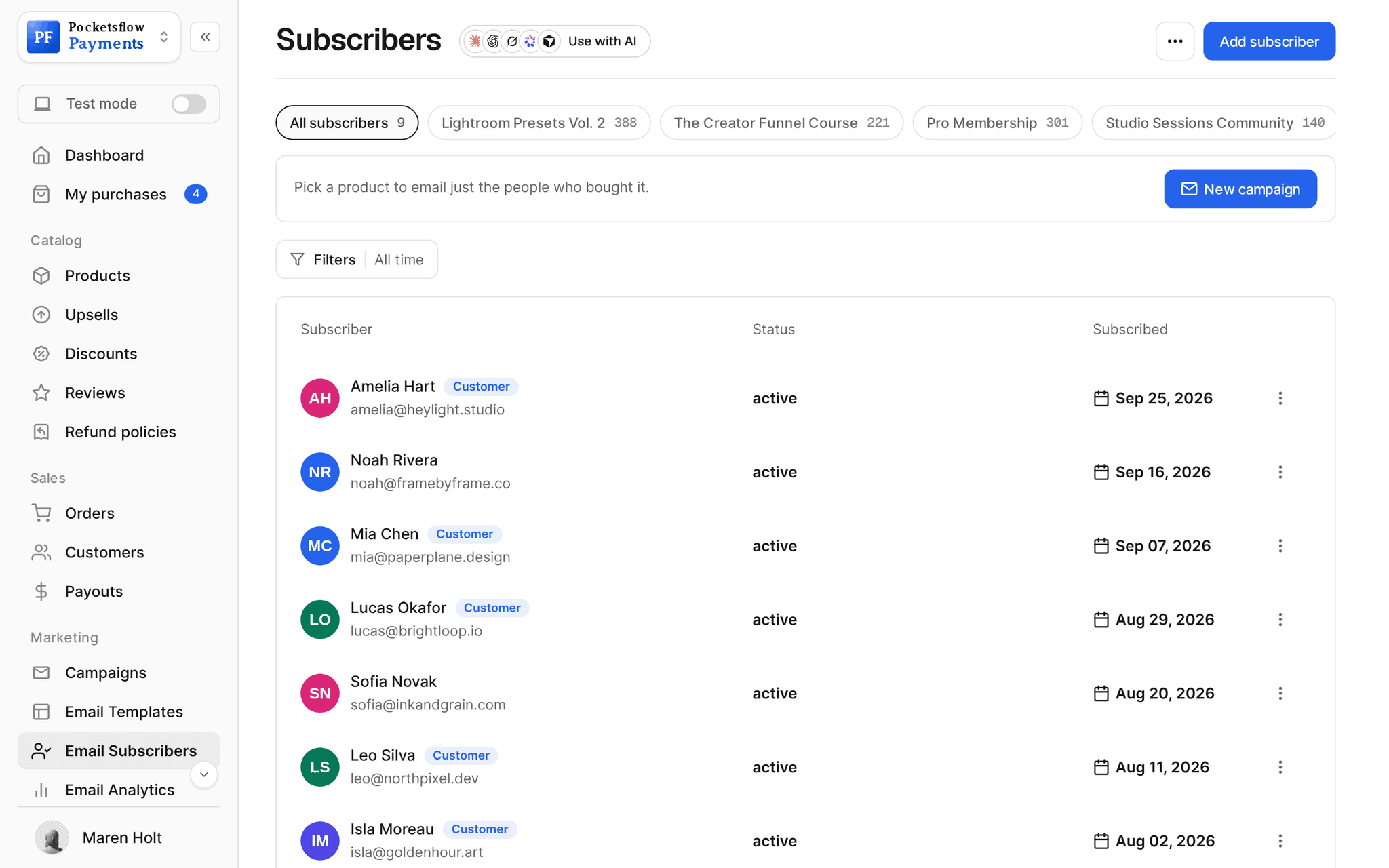The width and height of the screenshot is (1389, 868).
Task: Expand sidebar with the round chevron-down button
Action: (203, 774)
